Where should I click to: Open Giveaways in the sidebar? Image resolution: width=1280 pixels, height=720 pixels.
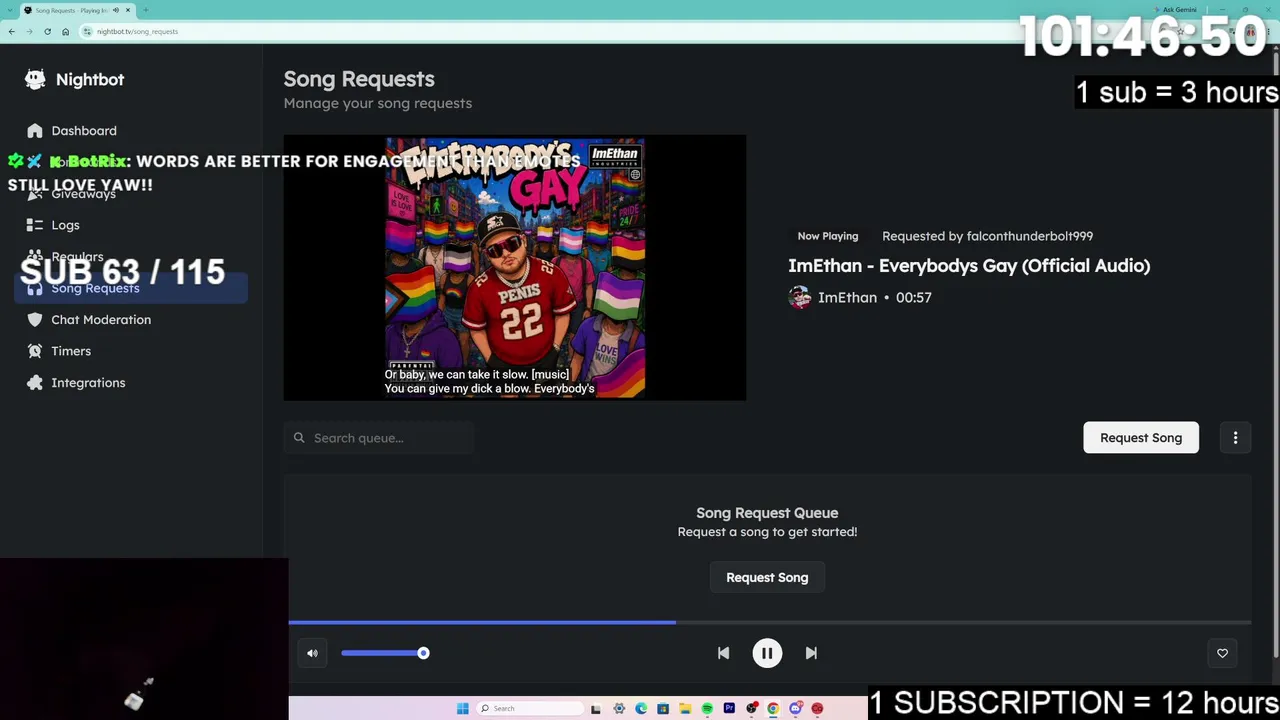[x=84, y=194]
